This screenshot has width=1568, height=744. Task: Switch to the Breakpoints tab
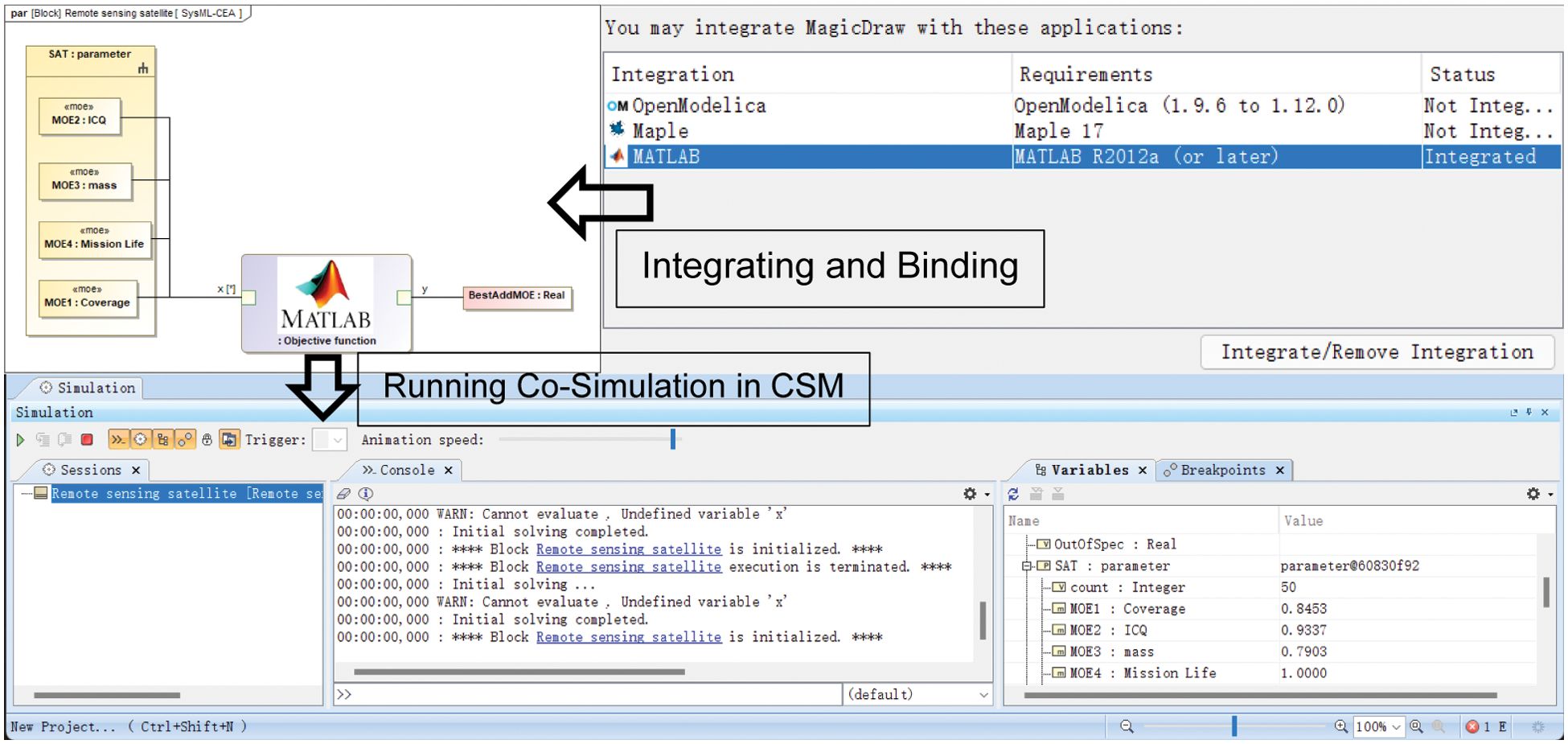(x=1222, y=470)
